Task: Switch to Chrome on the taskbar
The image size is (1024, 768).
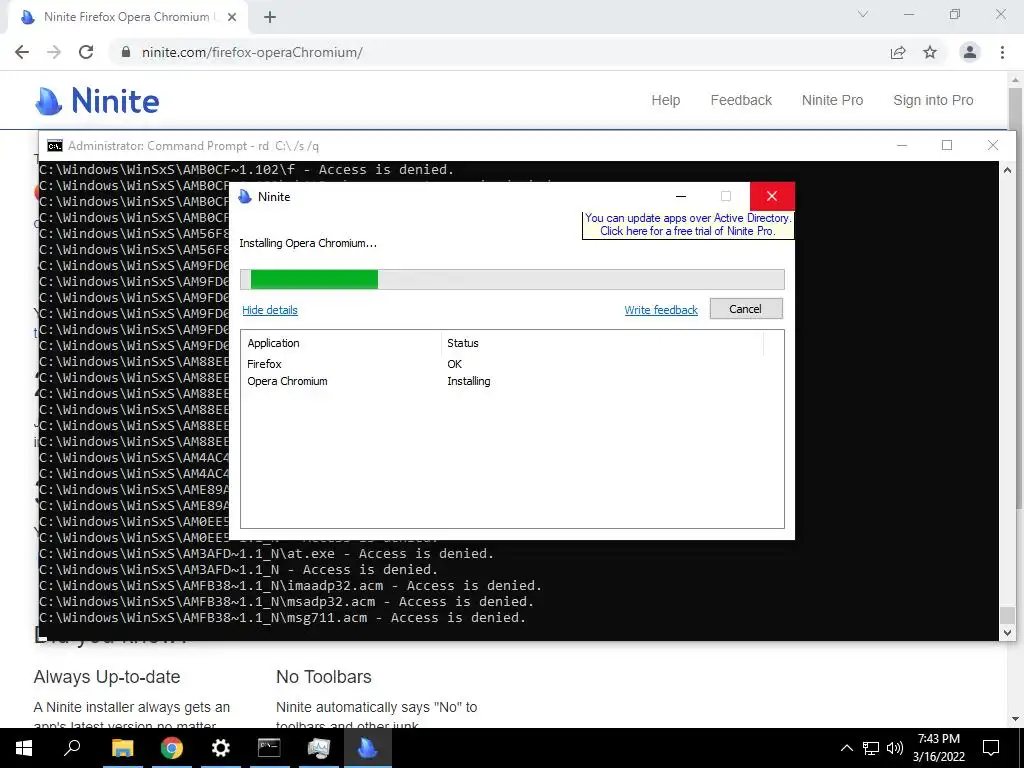Action: tap(172, 748)
